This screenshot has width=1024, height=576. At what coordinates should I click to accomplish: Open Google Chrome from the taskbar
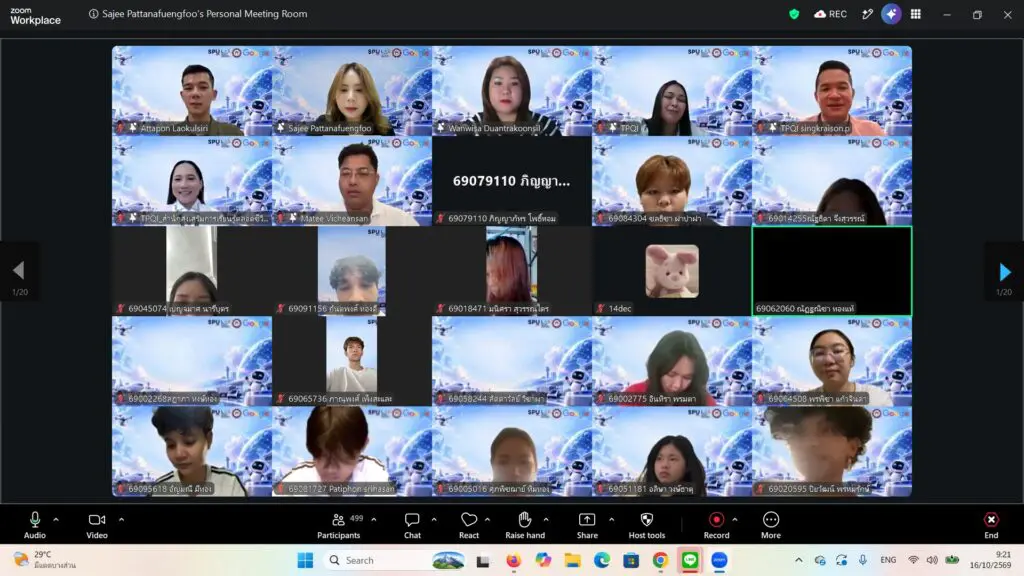click(660, 560)
